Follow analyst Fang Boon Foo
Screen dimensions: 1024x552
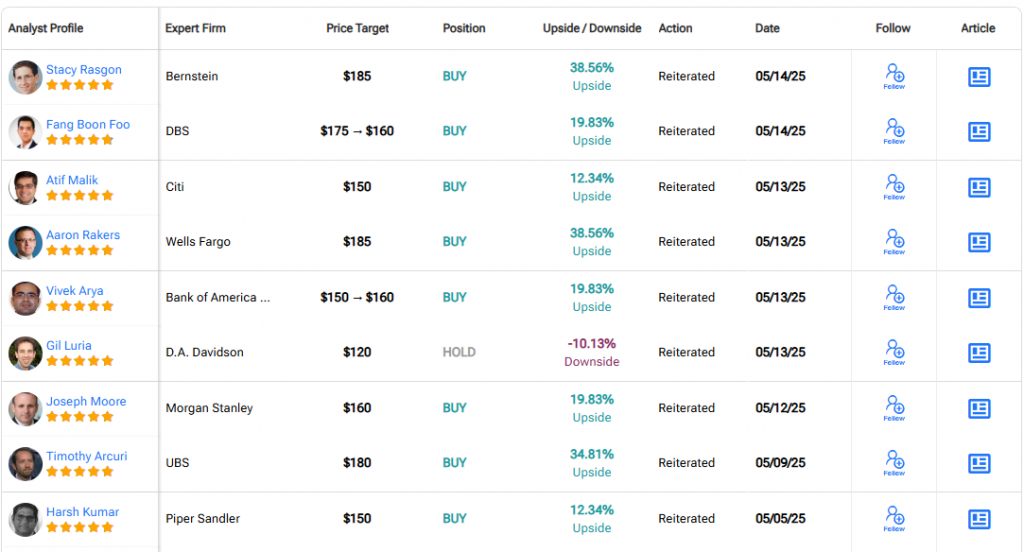[x=894, y=131]
